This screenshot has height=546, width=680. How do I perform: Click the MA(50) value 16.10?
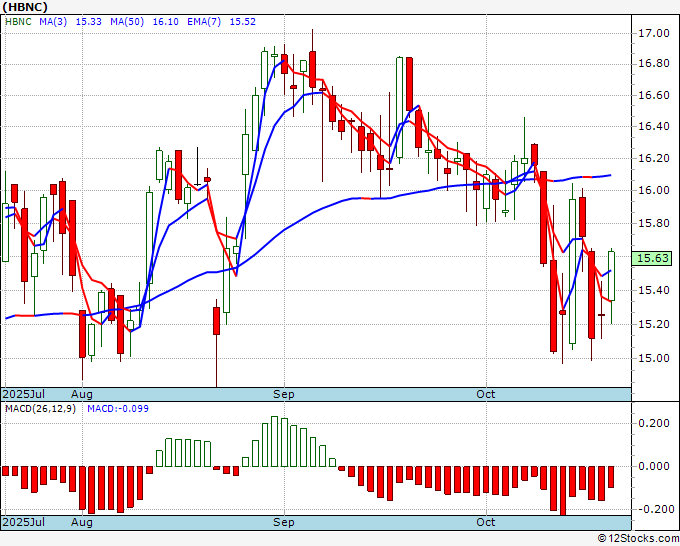[165, 22]
